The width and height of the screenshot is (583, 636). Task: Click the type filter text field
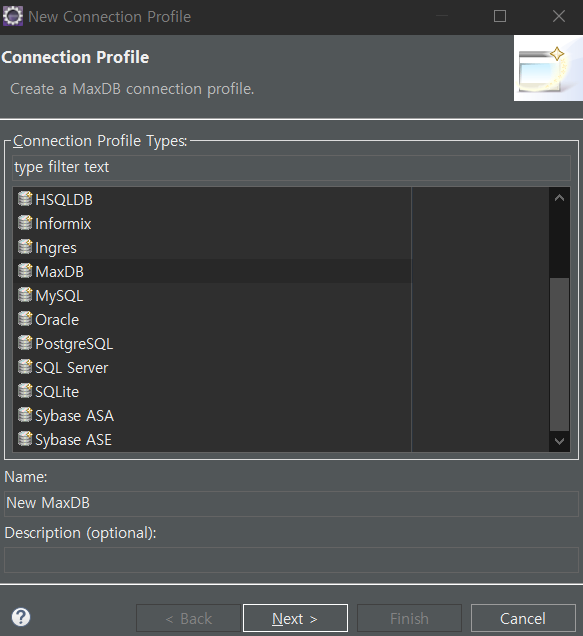(x=291, y=168)
